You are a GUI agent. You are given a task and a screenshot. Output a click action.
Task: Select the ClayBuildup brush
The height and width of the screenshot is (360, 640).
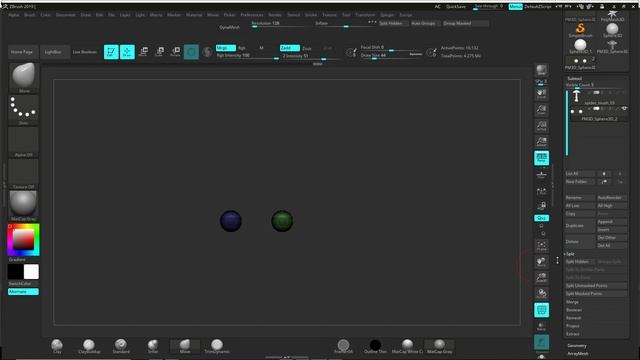click(89, 346)
